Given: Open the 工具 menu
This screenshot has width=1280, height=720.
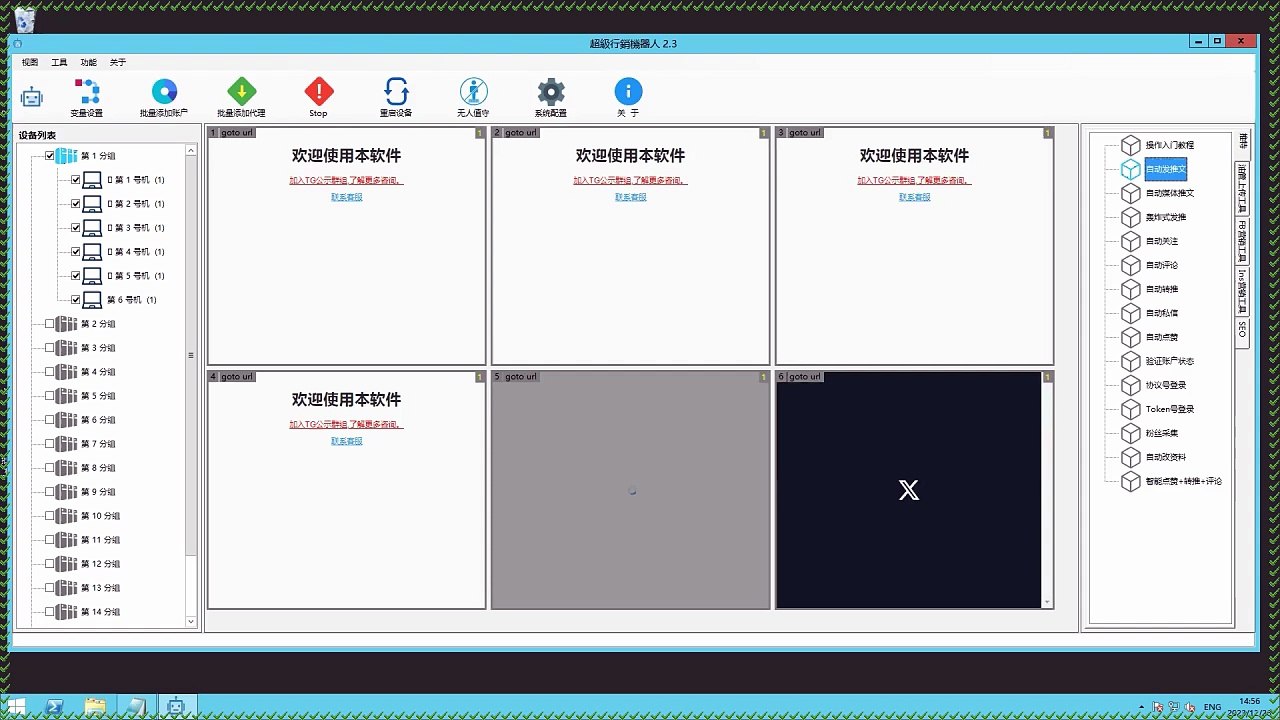Looking at the screenshot, I should (x=59, y=62).
